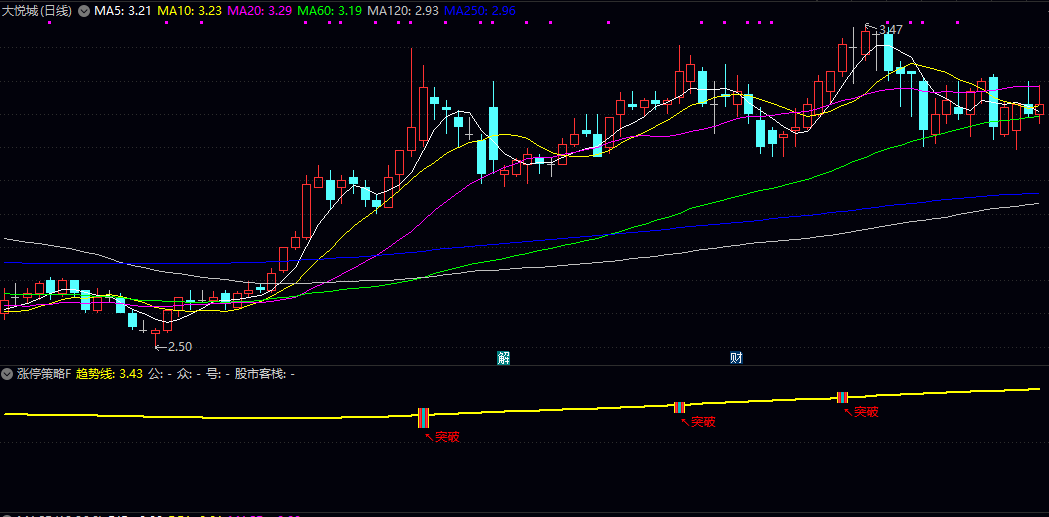
Task: Select the MA5: 3.21 indicator label
Action: click(x=122, y=10)
